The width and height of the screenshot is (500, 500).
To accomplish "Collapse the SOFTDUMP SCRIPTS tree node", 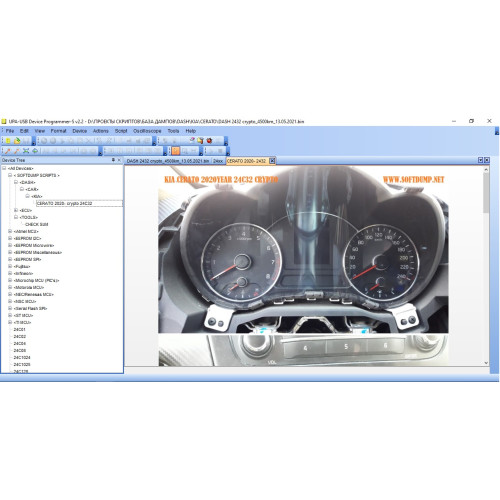I will tap(10, 175).
